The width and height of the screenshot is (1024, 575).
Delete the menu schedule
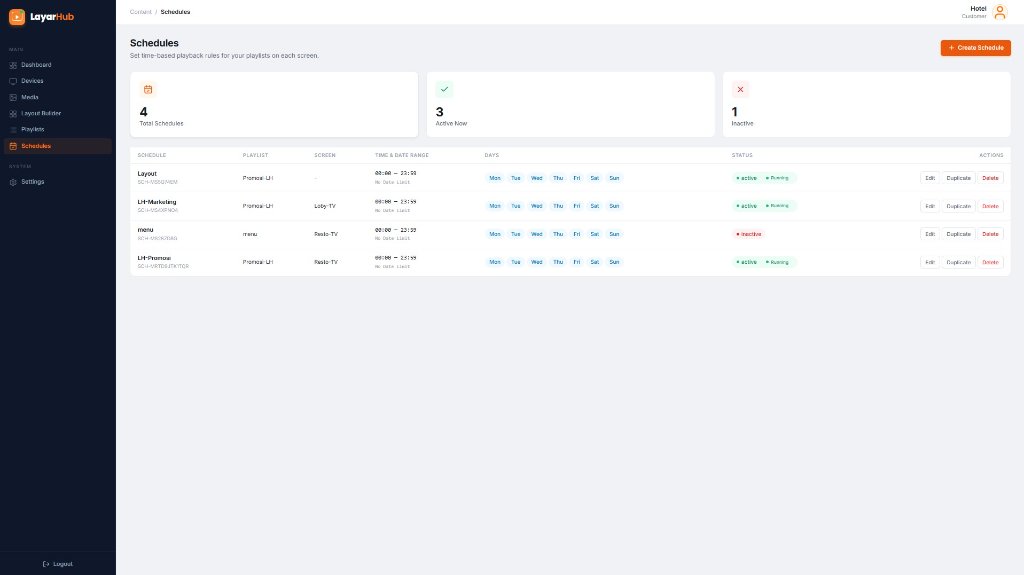pyautogui.click(x=990, y=234)
